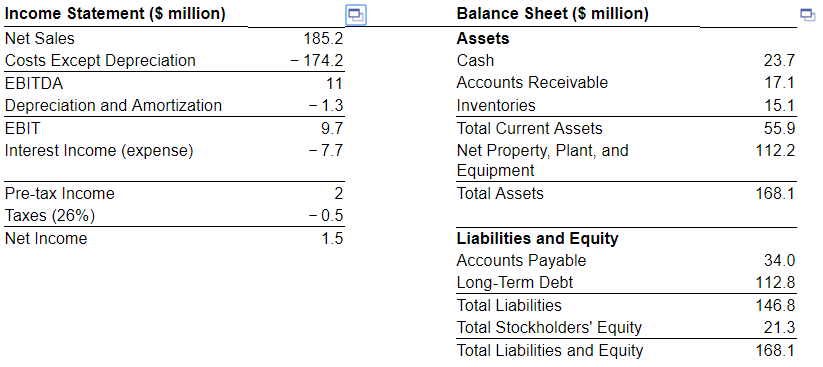Select Total Stockholders' Equity value 21.3
823x367 pixels.
(779, 328)
